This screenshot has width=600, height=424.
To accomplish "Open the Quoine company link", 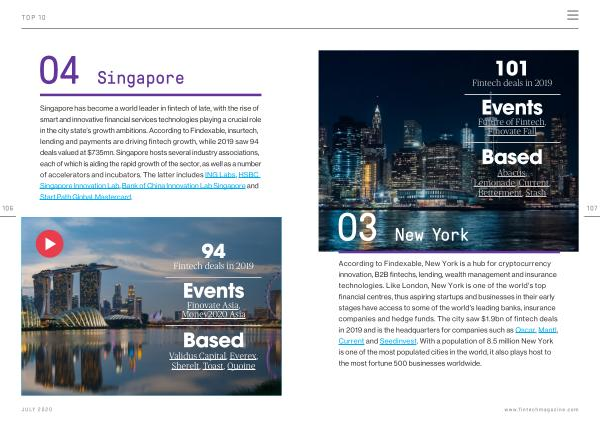I will (240, 366).
